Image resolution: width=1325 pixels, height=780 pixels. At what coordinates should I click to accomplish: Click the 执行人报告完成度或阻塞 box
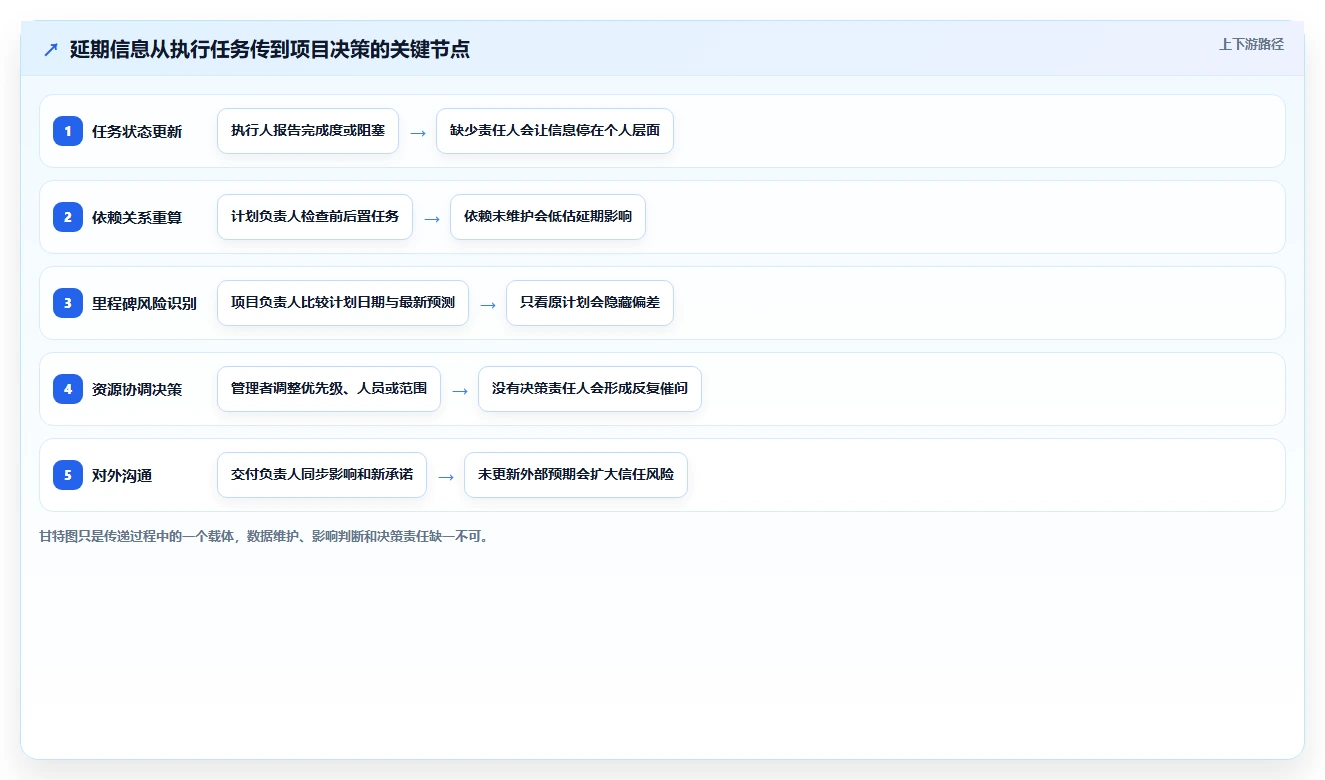pos(308,131)
